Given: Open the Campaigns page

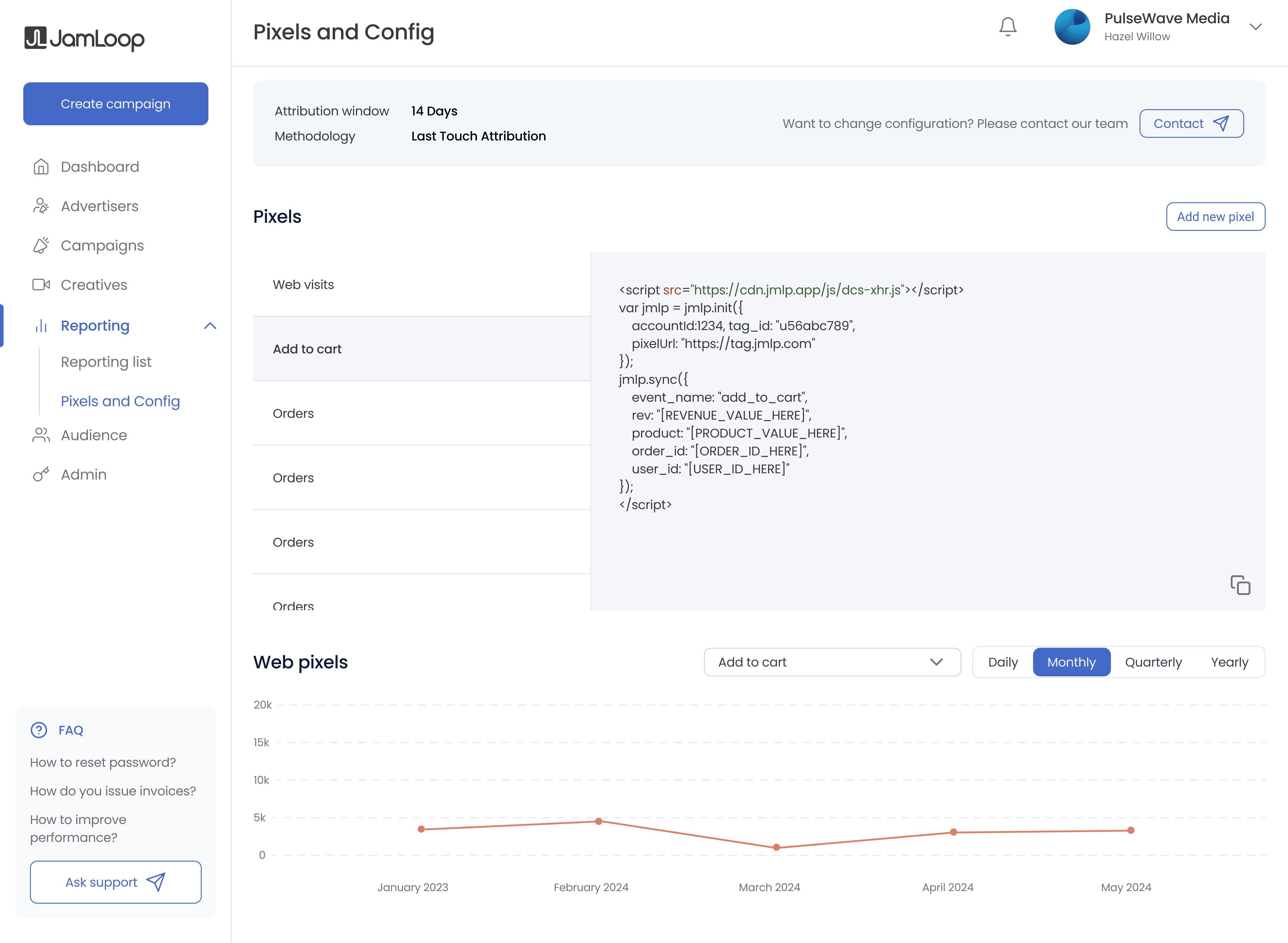Looking at the screenshot, I should (x=102, y=245).
